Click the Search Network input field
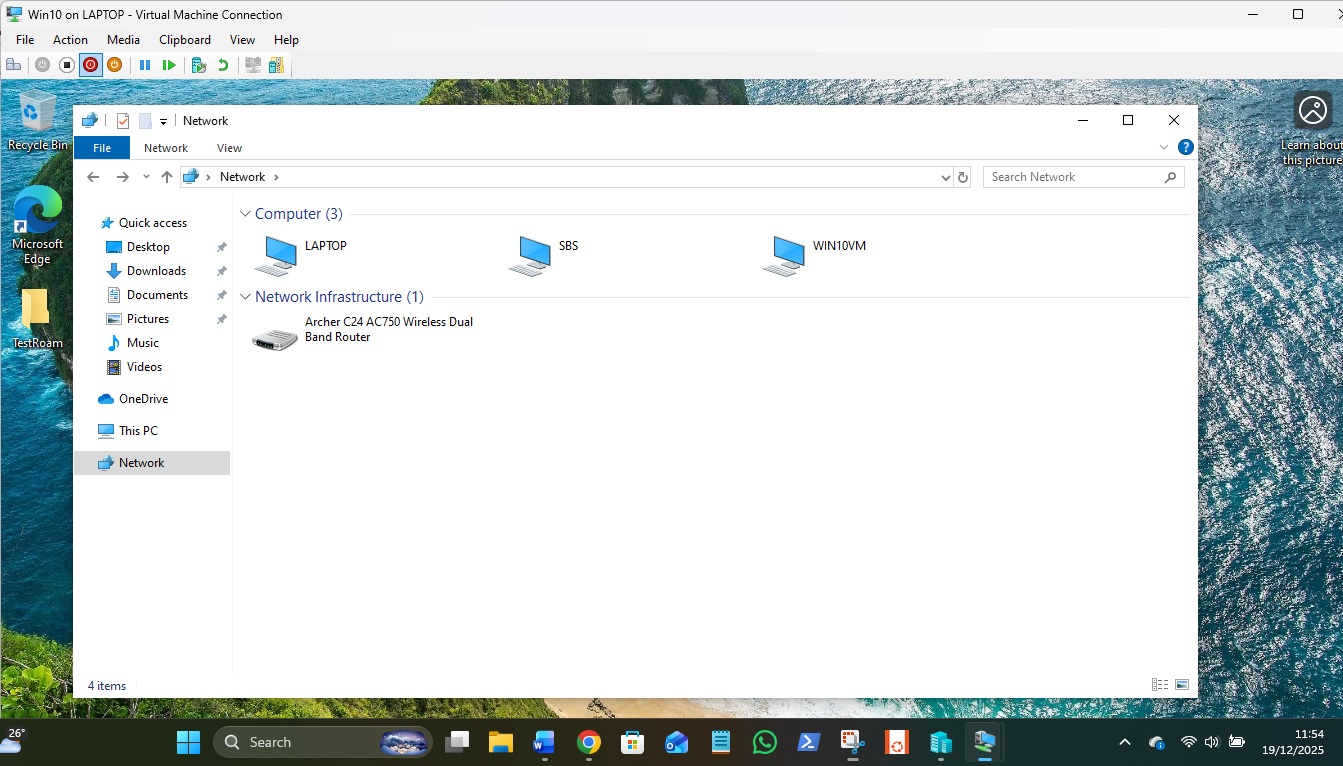 1074,177
